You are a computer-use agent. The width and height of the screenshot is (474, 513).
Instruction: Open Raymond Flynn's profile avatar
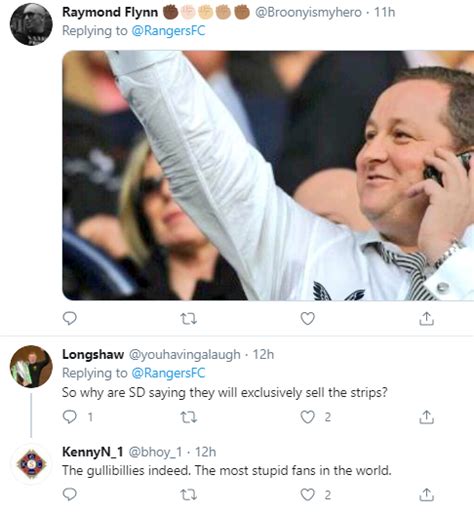[31, 24]
